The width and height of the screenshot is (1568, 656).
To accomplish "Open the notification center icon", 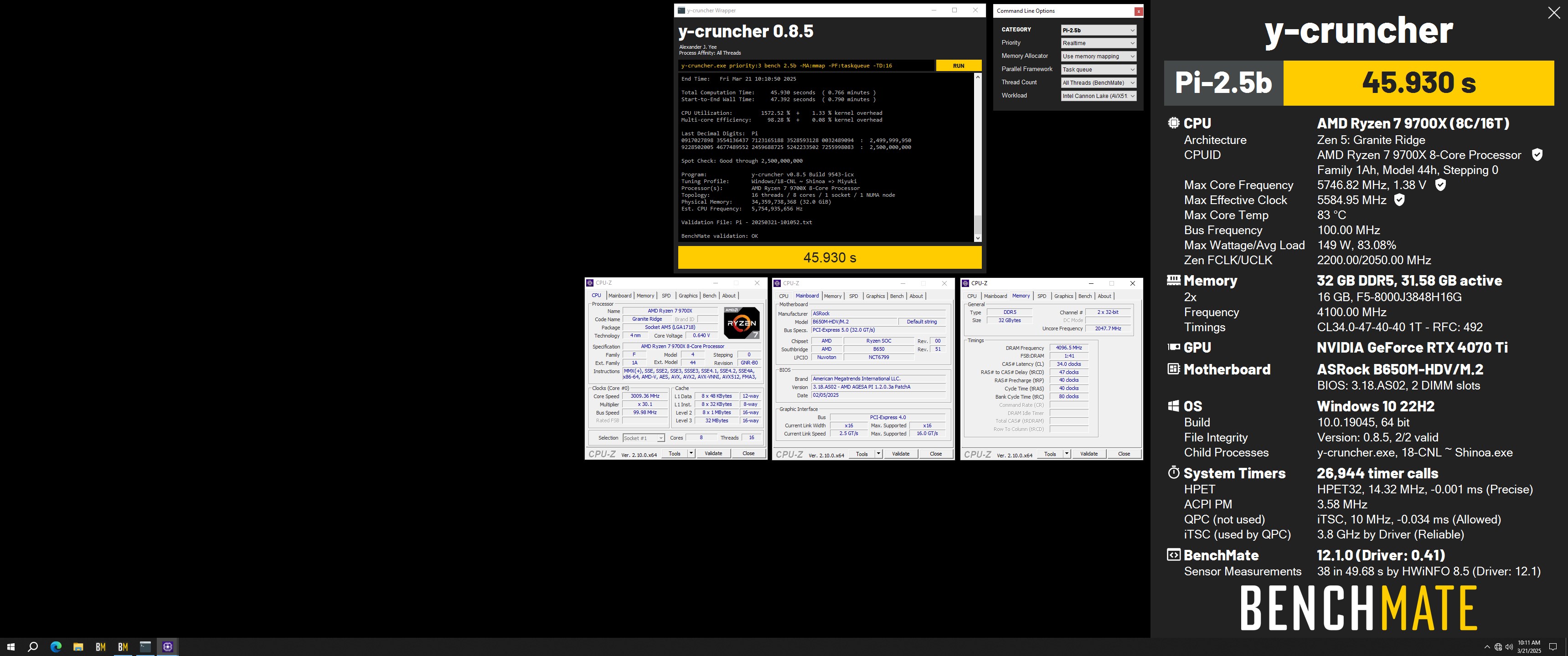I will point(1553,647).
